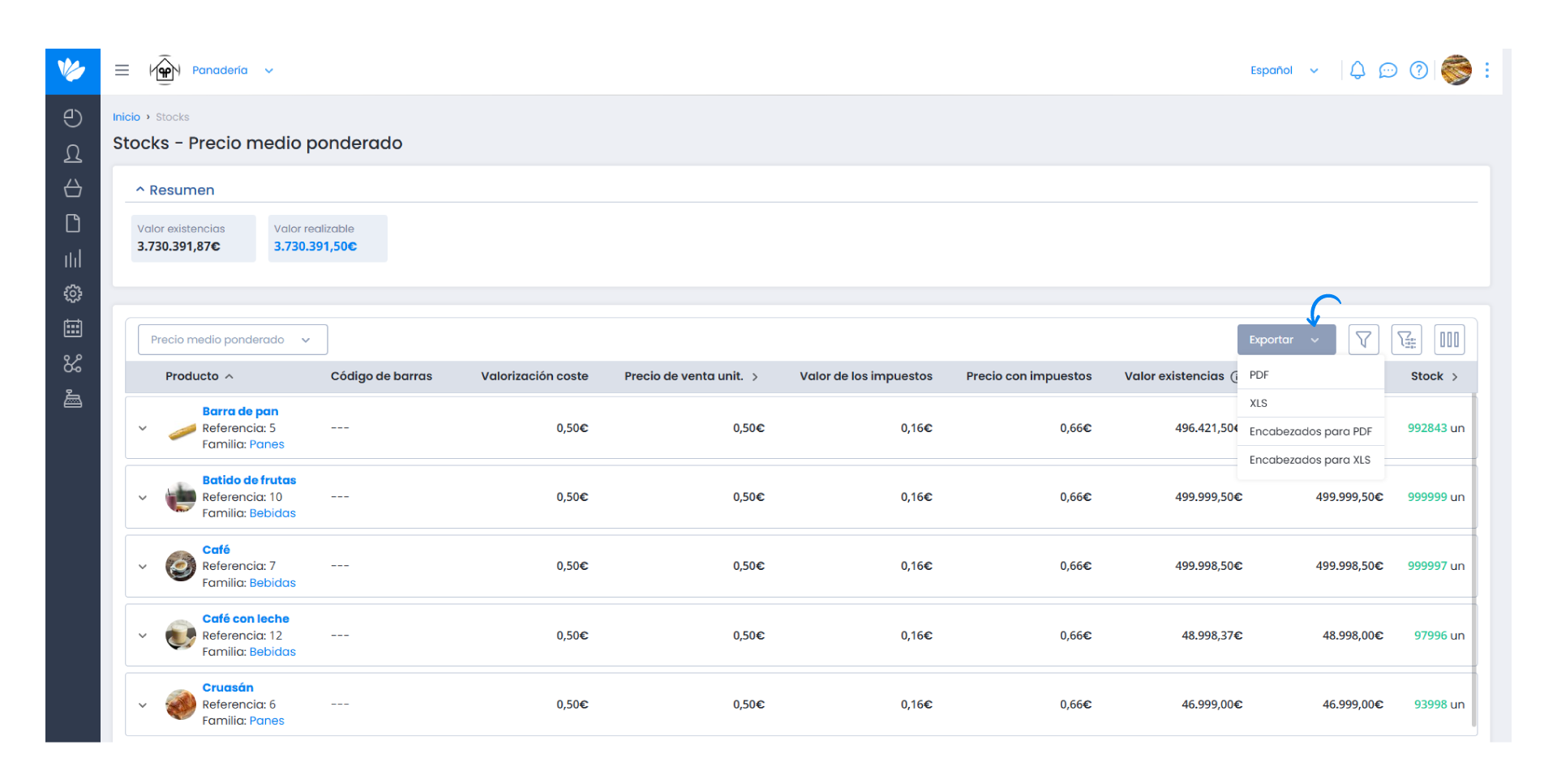Image resolution: width=1557 pixels, height=784 pixels.
Task: Open the vertical three-dots menu
Action: pos(1487,71)
